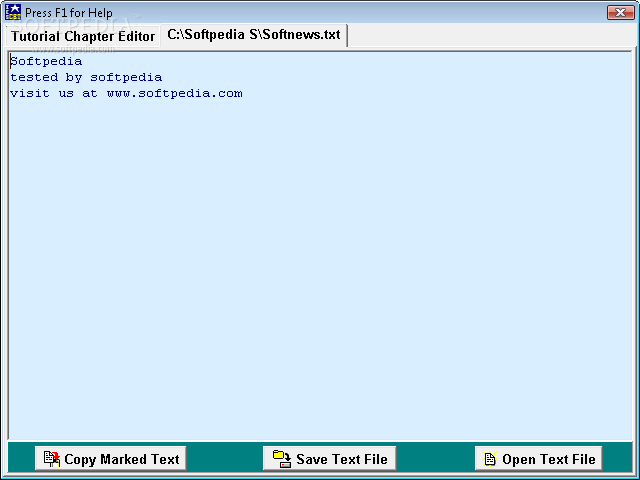Click the Copy Marked Text button
Viewport: 640px width, 480px height.
tap(111, 458)
